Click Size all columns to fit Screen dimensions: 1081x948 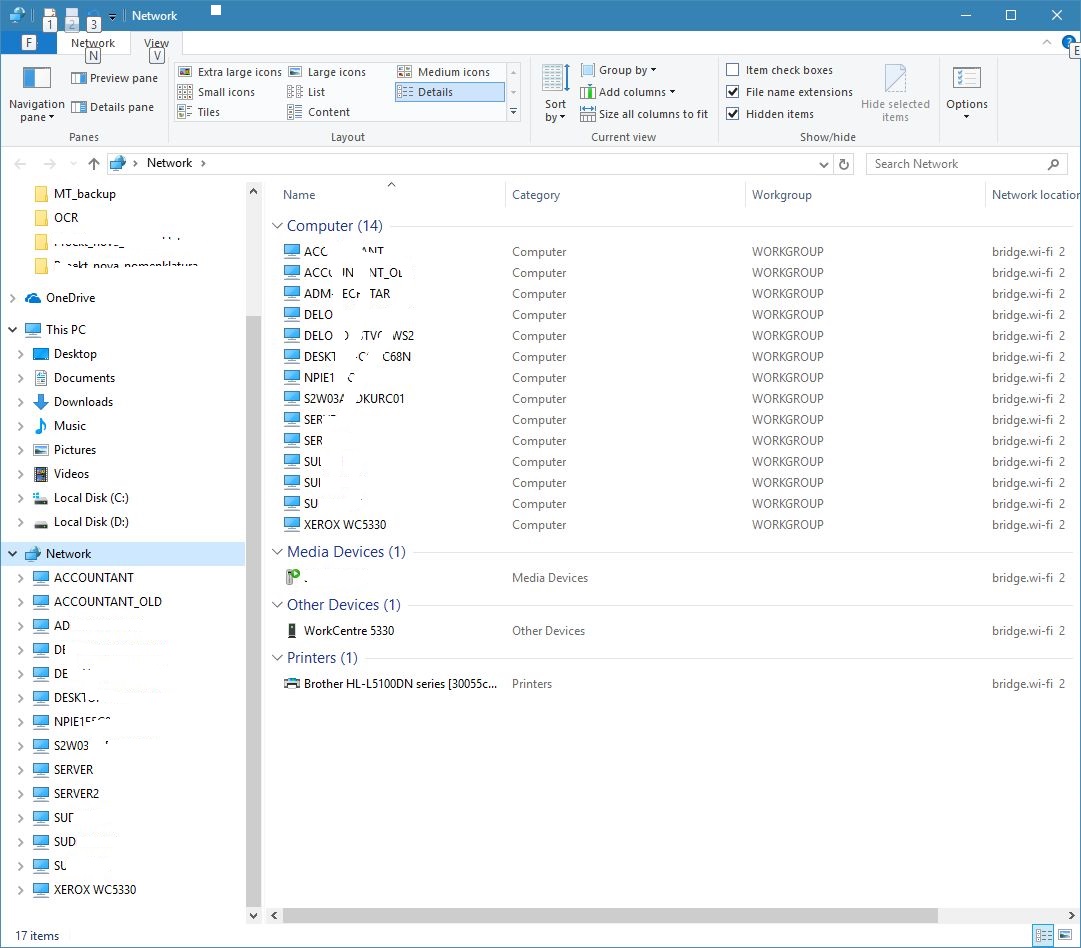644,114
